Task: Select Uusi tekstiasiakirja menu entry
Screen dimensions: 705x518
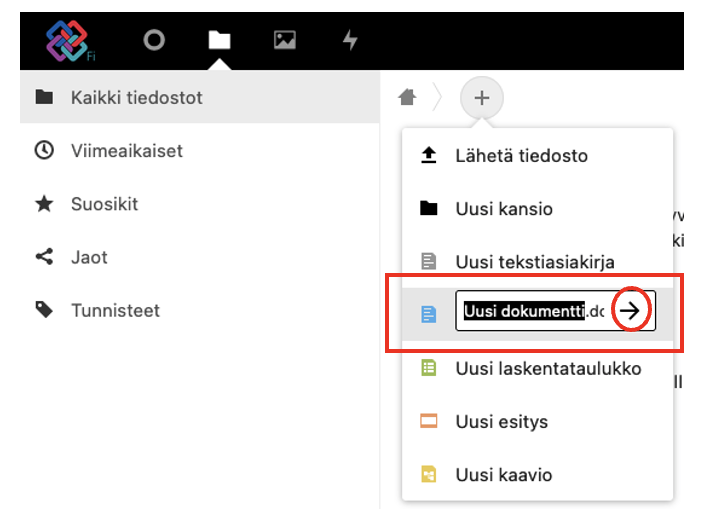Action: pos(534,262)
